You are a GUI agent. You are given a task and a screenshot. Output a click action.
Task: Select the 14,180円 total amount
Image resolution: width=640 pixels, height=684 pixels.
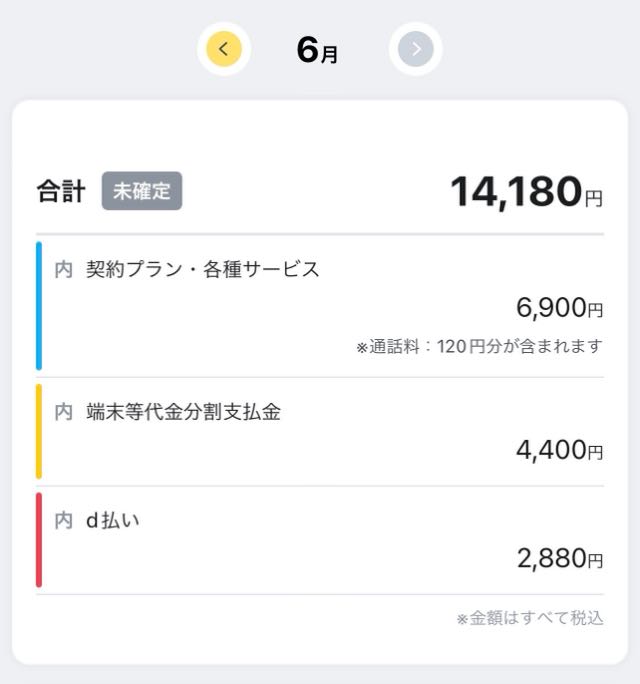pyautogui.click(x=527, y=192)
